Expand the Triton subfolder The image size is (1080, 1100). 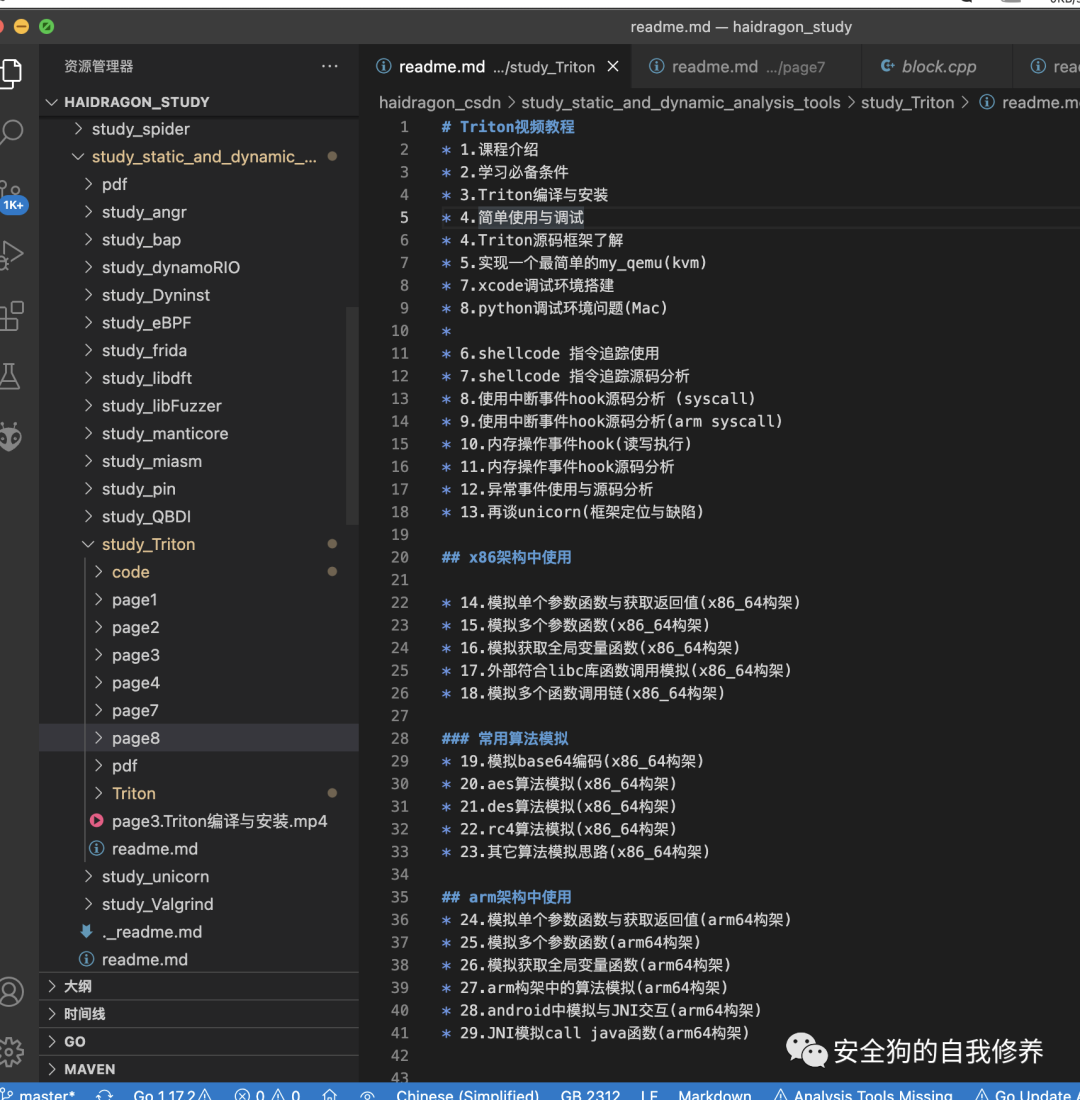(x=199, y=793)
